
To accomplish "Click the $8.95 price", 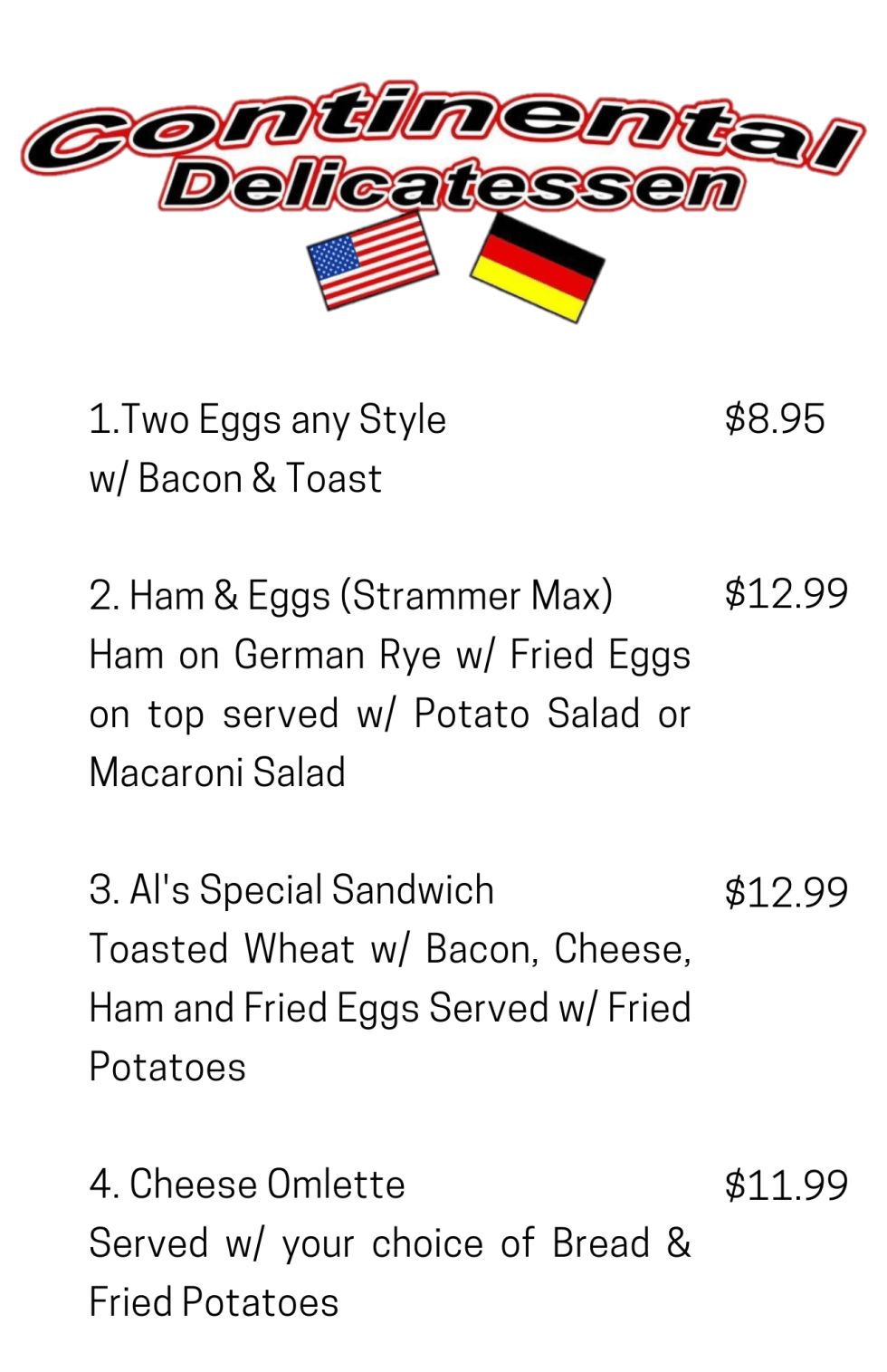I will [x=774, y=419].
